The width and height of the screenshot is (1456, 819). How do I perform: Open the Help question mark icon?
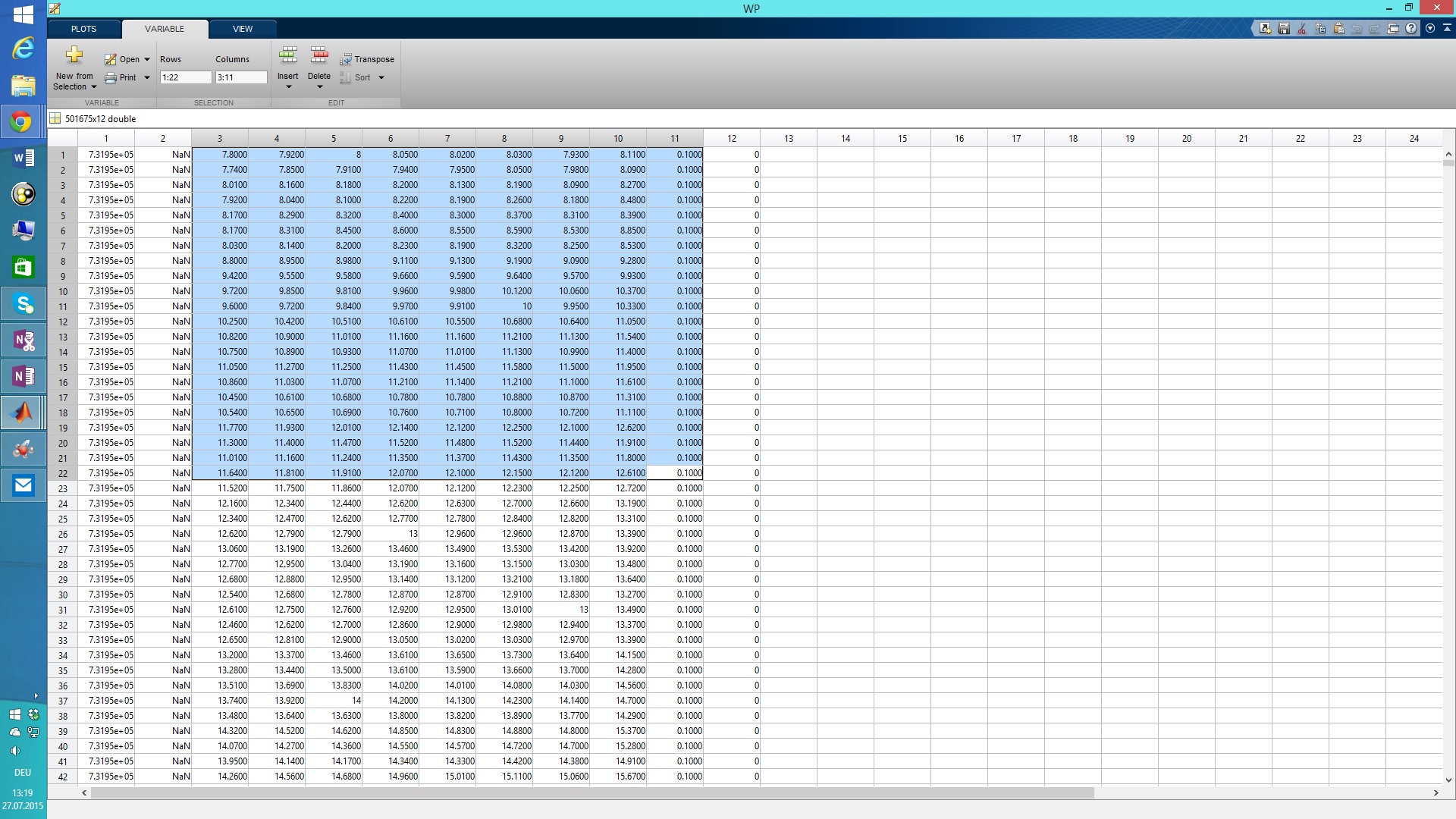click(1411, 29)
